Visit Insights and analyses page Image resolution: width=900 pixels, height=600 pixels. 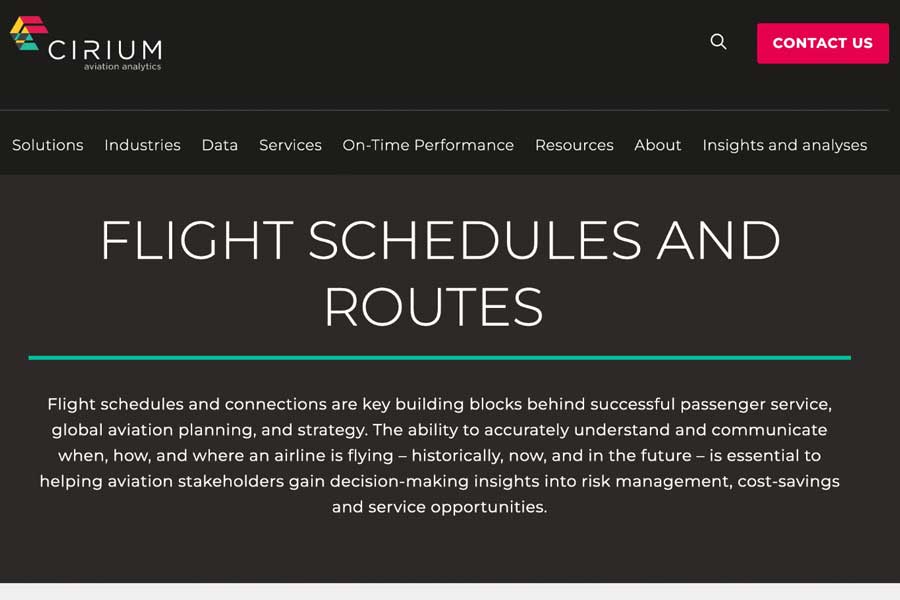coord(785,145)
